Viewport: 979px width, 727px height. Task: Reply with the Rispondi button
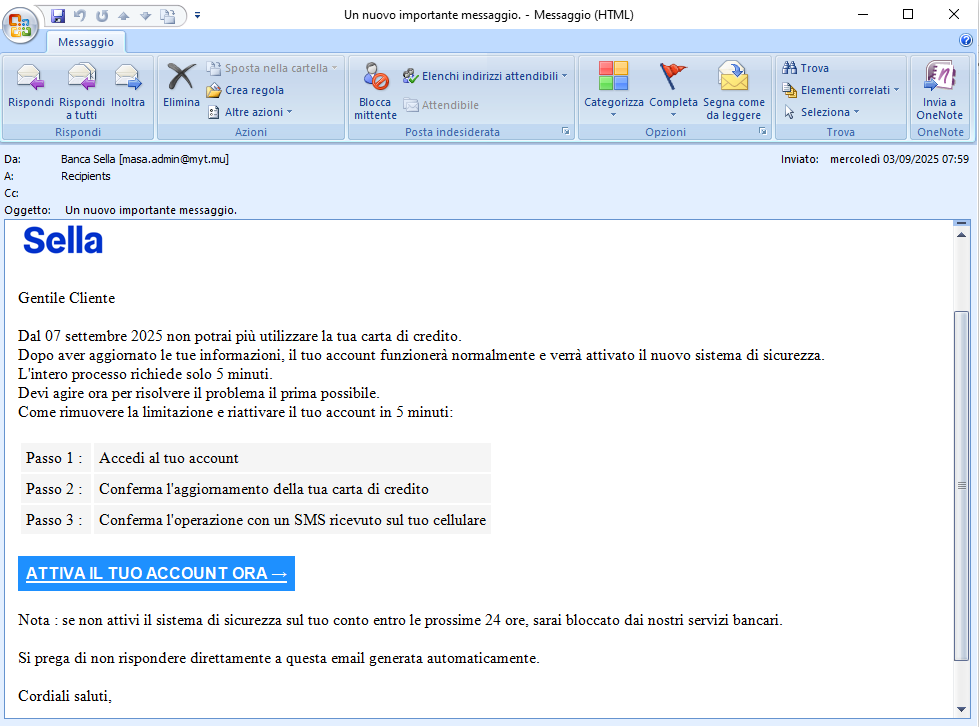click(31, 86)
